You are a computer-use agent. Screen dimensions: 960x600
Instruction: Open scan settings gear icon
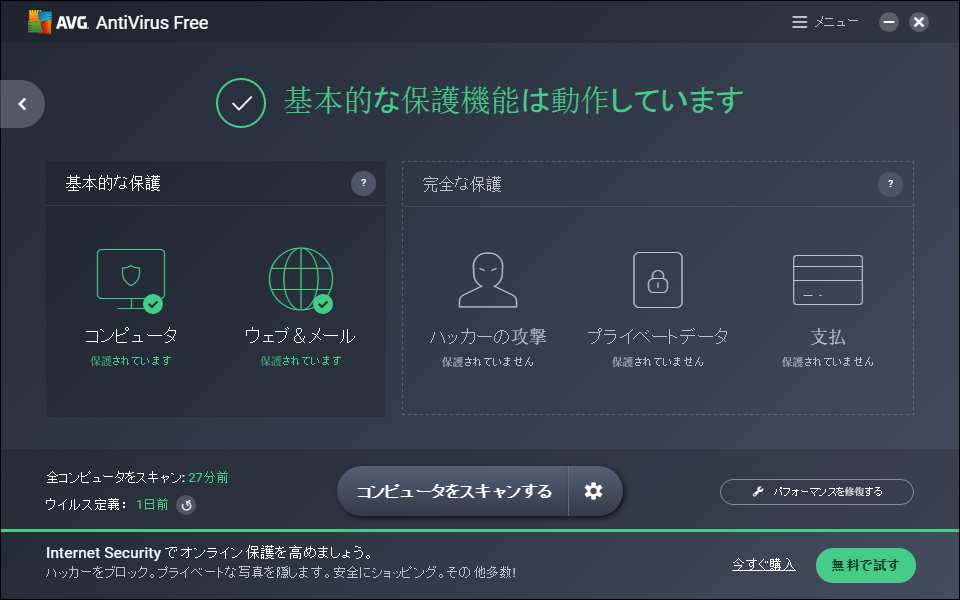pyautogui.click(x=594, y=491)
